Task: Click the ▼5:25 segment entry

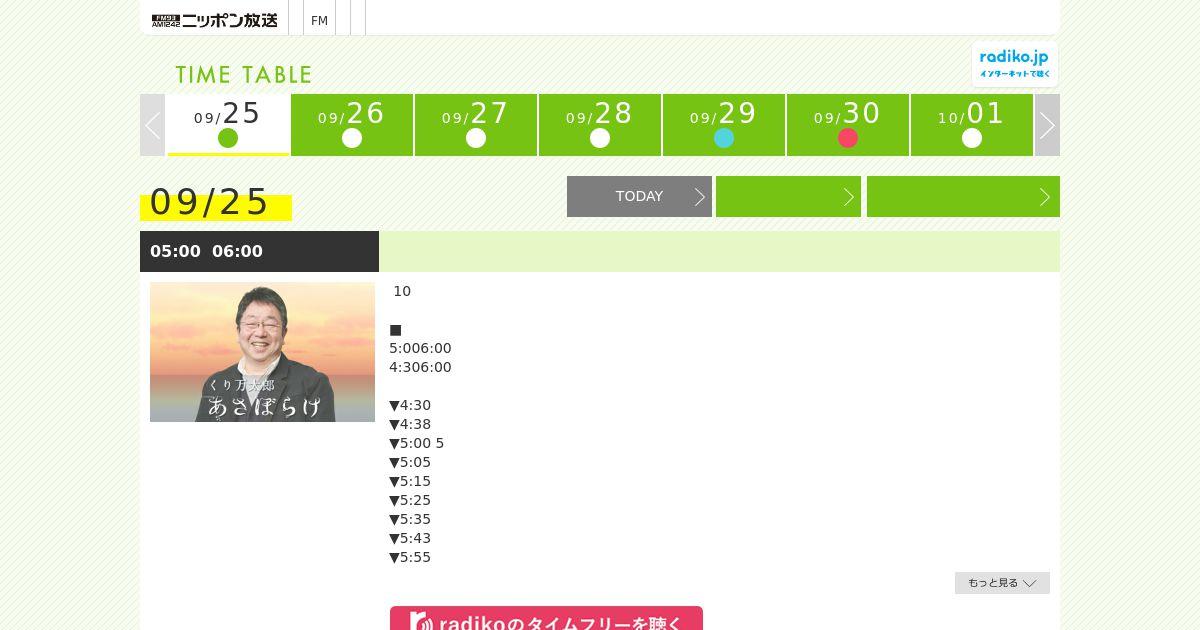Action: pyautogui.click(x=410, y=500)
